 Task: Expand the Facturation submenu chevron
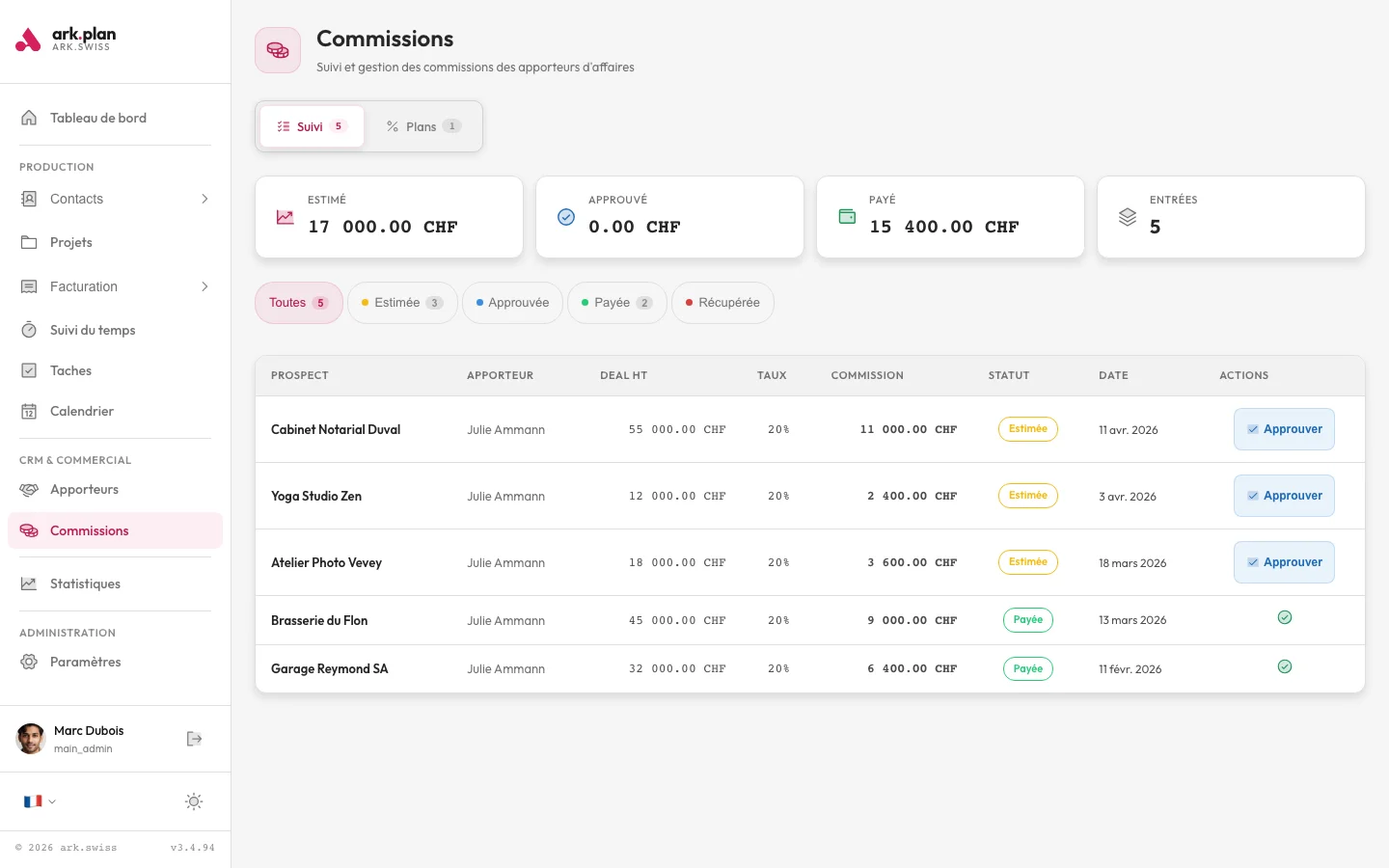coord(204,286)
